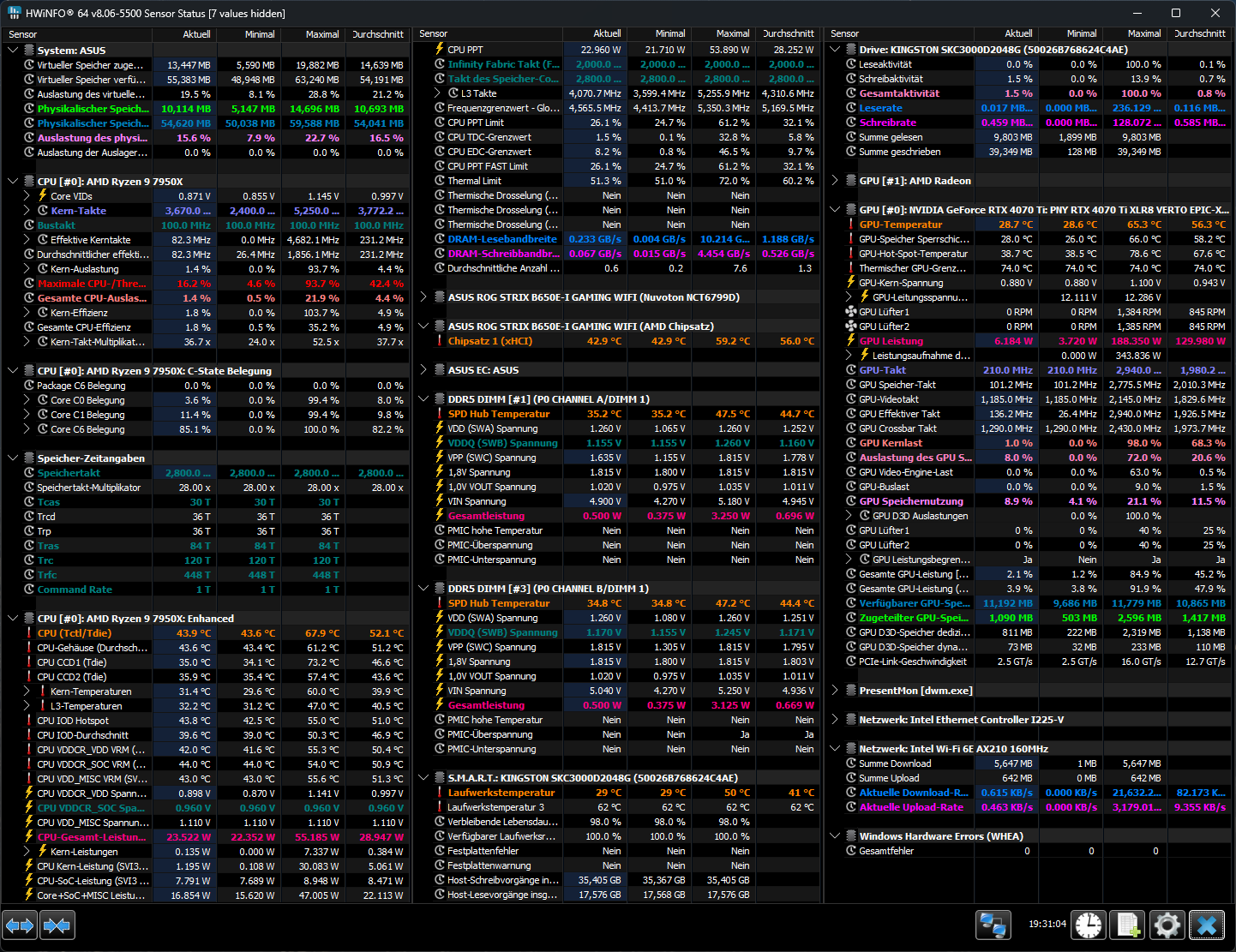Click the 19:31:04 elapsed time readout

coord(1047,924)
